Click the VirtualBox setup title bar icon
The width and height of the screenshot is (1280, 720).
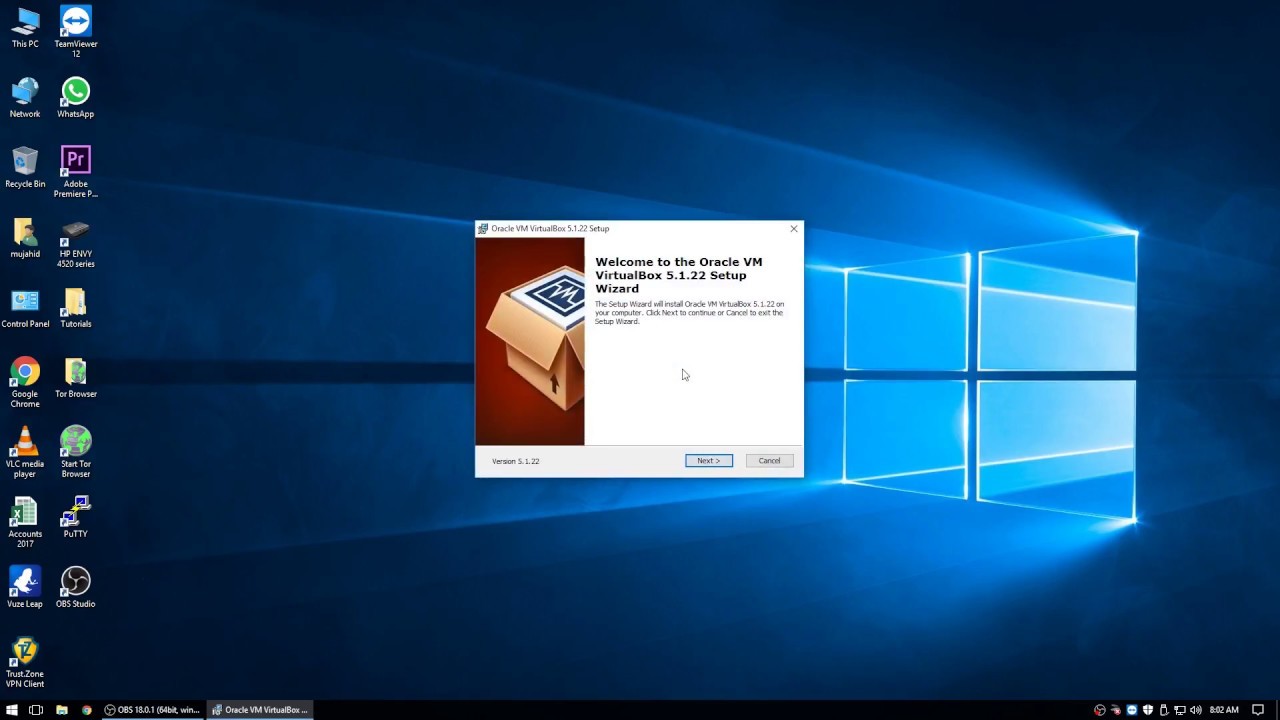[x=483, y=229]
